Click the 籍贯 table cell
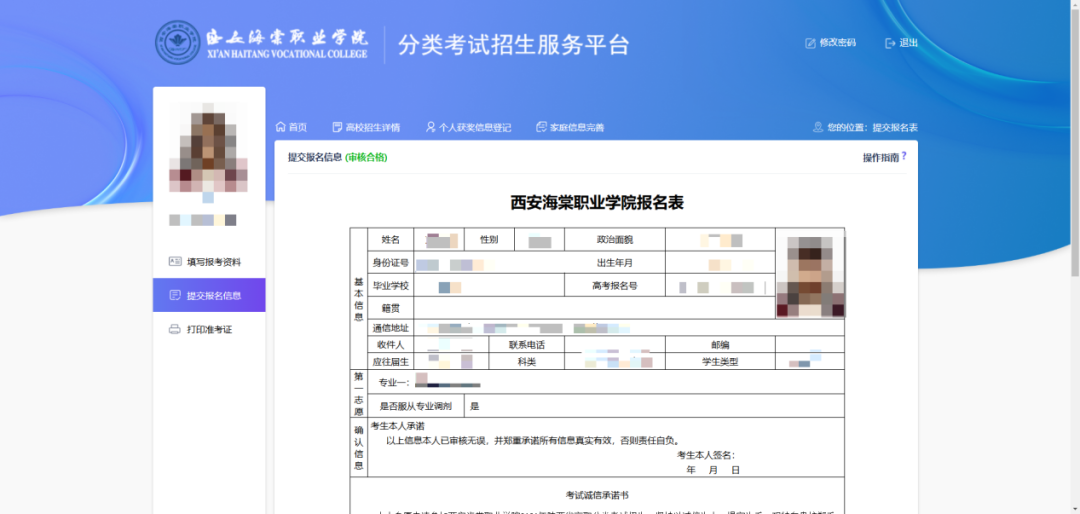Image resolution: width=1080 pixels, height=514 pixels. coord(391,307)
